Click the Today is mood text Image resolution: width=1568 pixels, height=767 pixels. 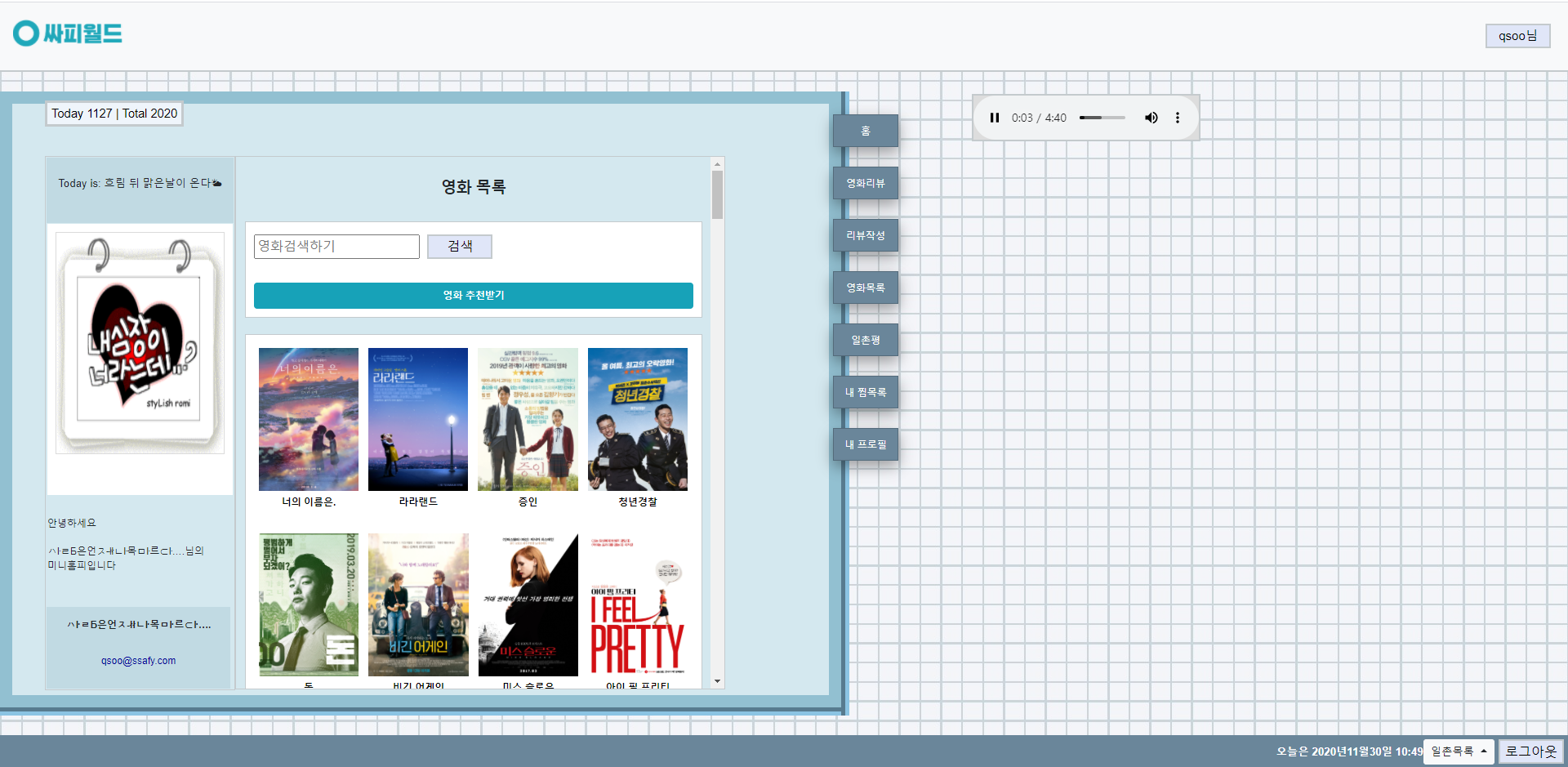click(140, 184)
